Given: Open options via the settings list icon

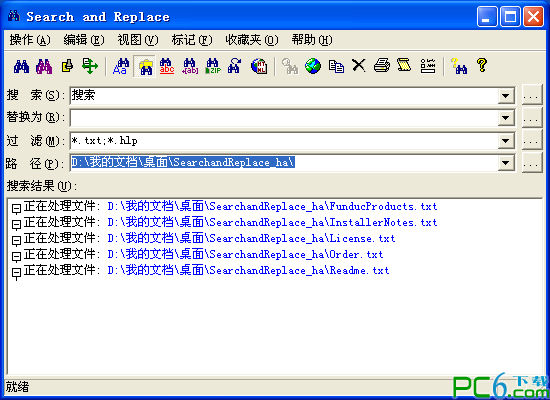Looking at the screenshot, I should tap(428, 66).
